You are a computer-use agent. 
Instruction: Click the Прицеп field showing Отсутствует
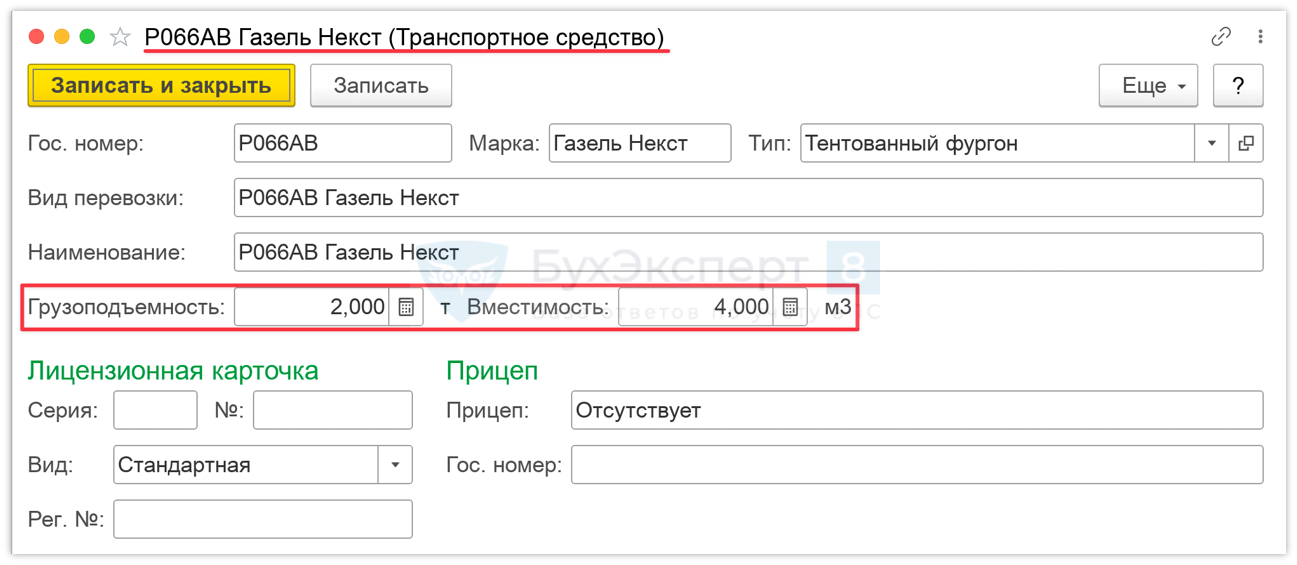pyautogui.click(x=916, y=410)
